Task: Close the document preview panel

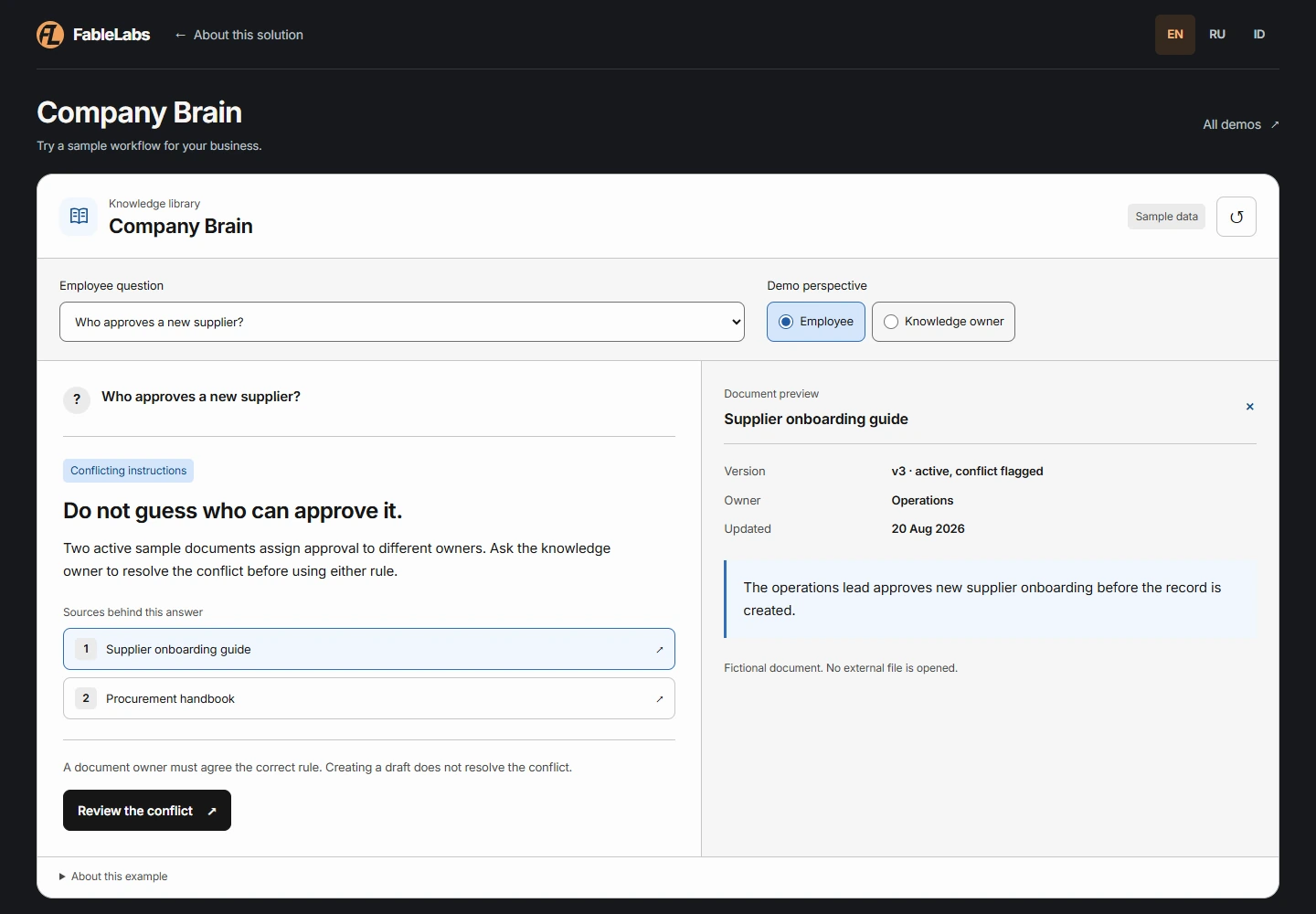Action: click(1249, 407)
